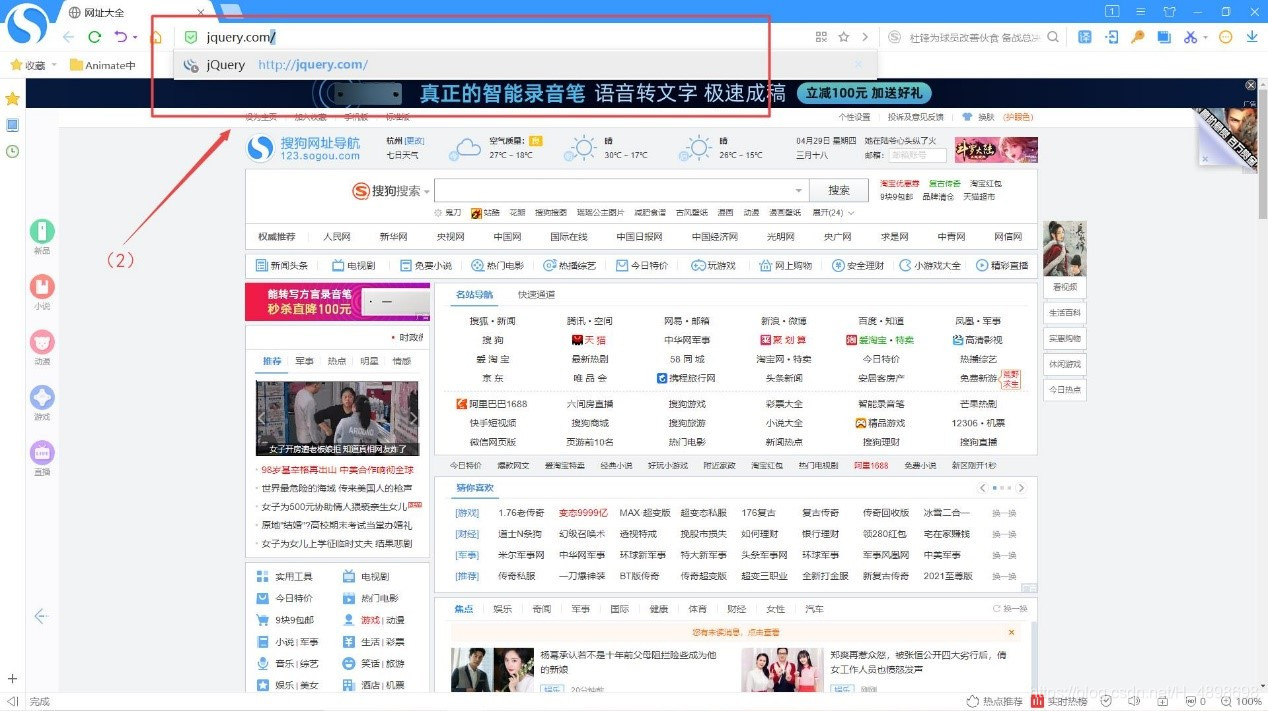Click the login arrow toolbar icon
The image size is (1268, 711).
click(x=1111, y=37)
